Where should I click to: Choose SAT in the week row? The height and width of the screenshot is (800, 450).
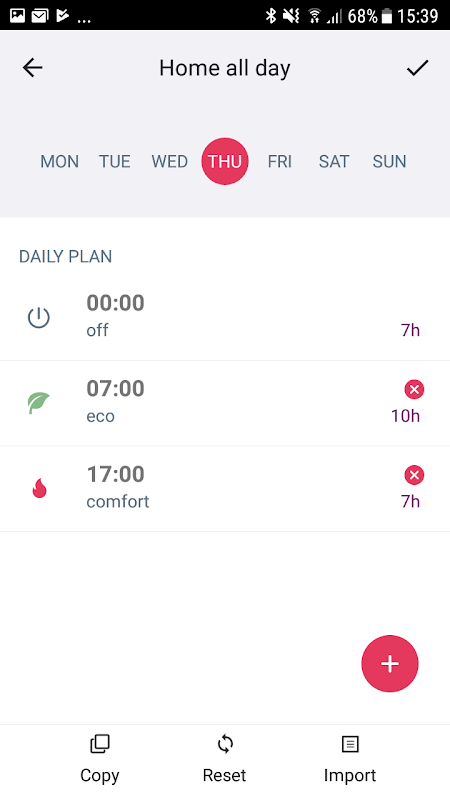pyautogui.click(x=334, y=162)
